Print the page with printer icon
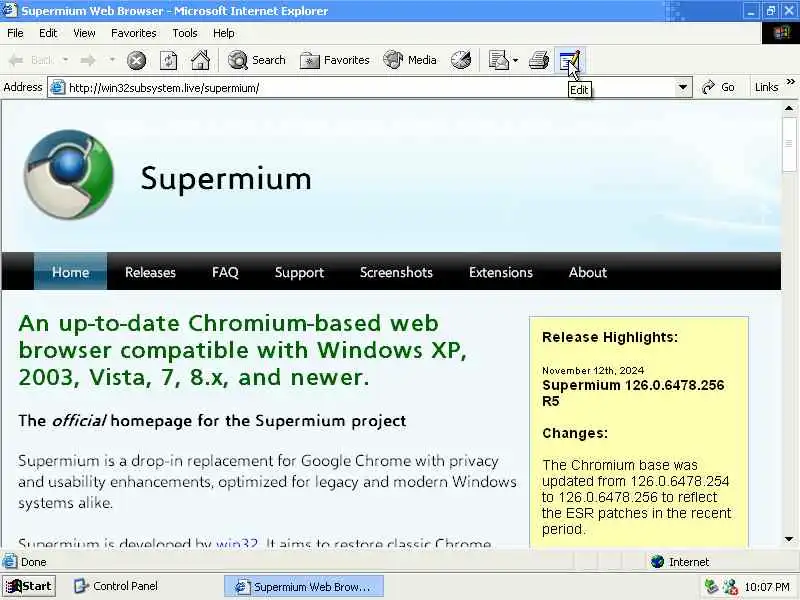Viewport: 800px width, 600px height. point(539,60)
